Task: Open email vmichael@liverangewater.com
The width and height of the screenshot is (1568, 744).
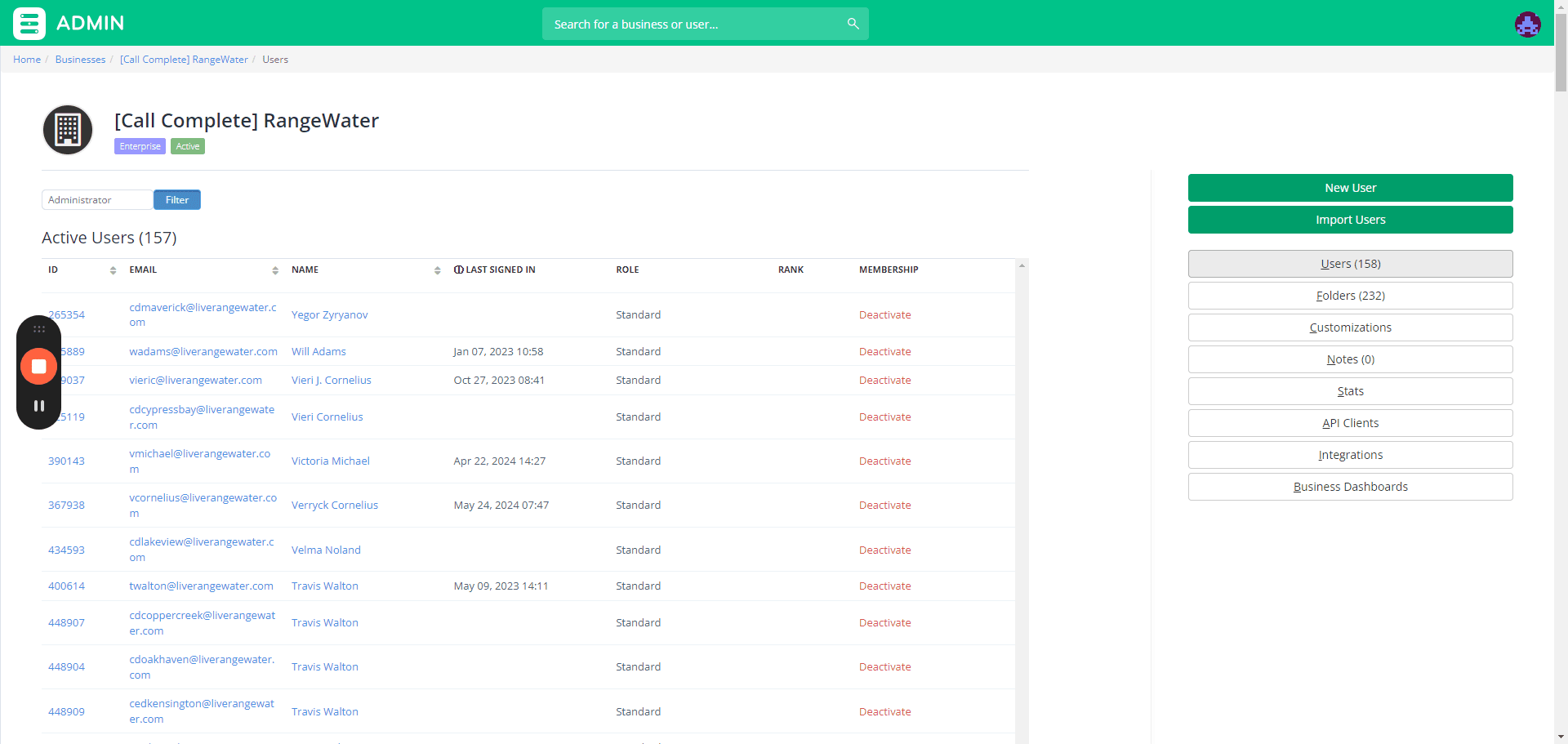Action: point(199,461)
